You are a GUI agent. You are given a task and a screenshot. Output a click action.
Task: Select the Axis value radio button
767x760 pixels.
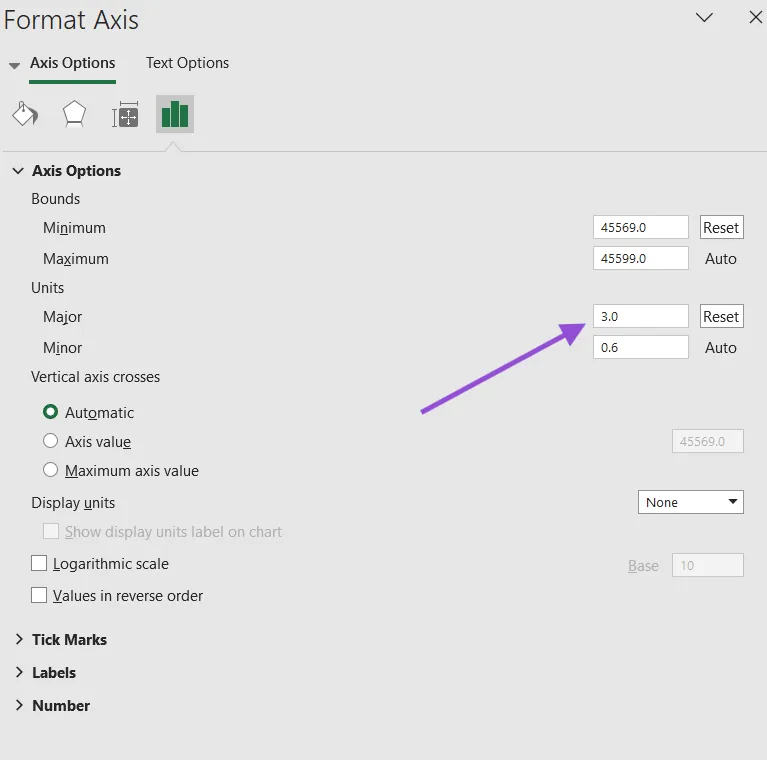[x=50, y=441]
